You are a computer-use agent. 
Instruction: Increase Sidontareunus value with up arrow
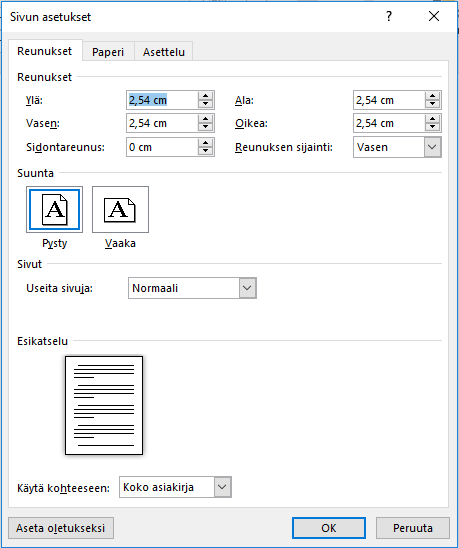pos(206,143)
